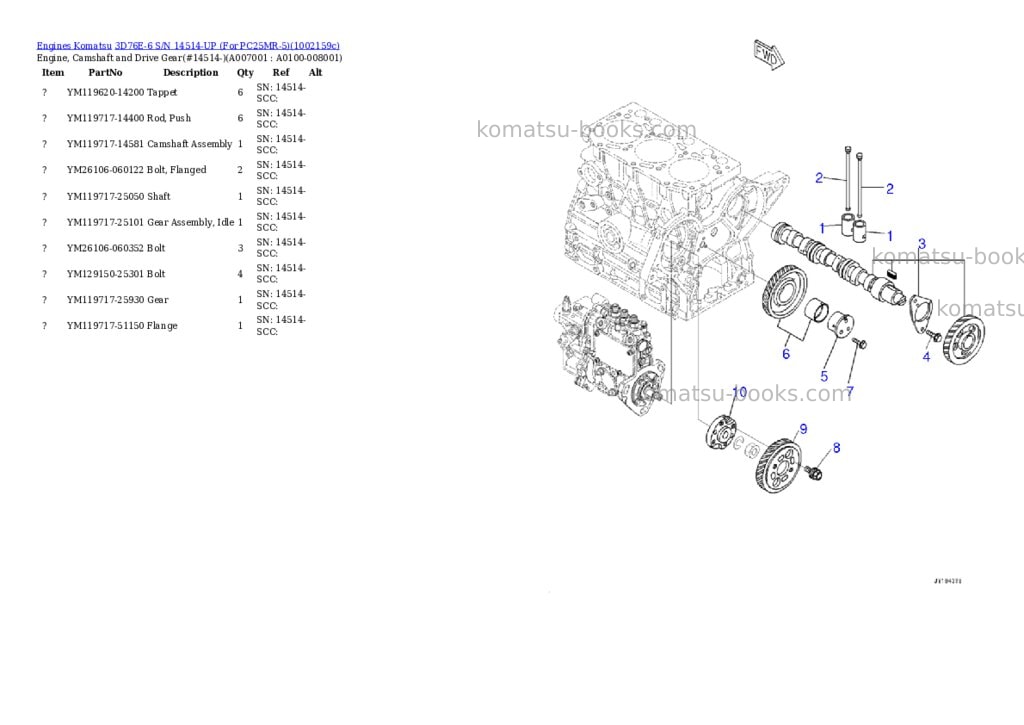Click the "Shaft" description
This screenshot has width=1024, height=725.
(x=159, y=197)
